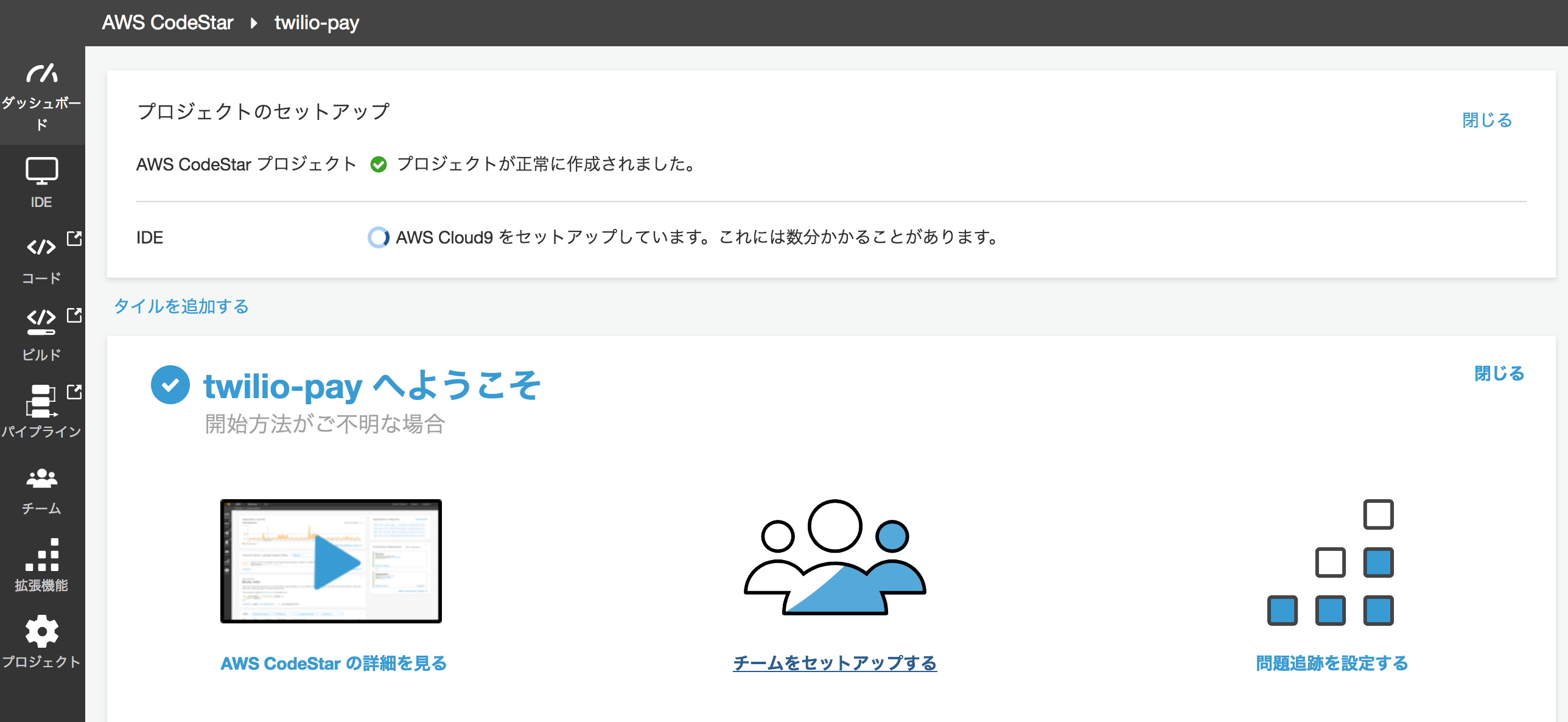Open 問題追跡を設定する link

(1332, 663)
